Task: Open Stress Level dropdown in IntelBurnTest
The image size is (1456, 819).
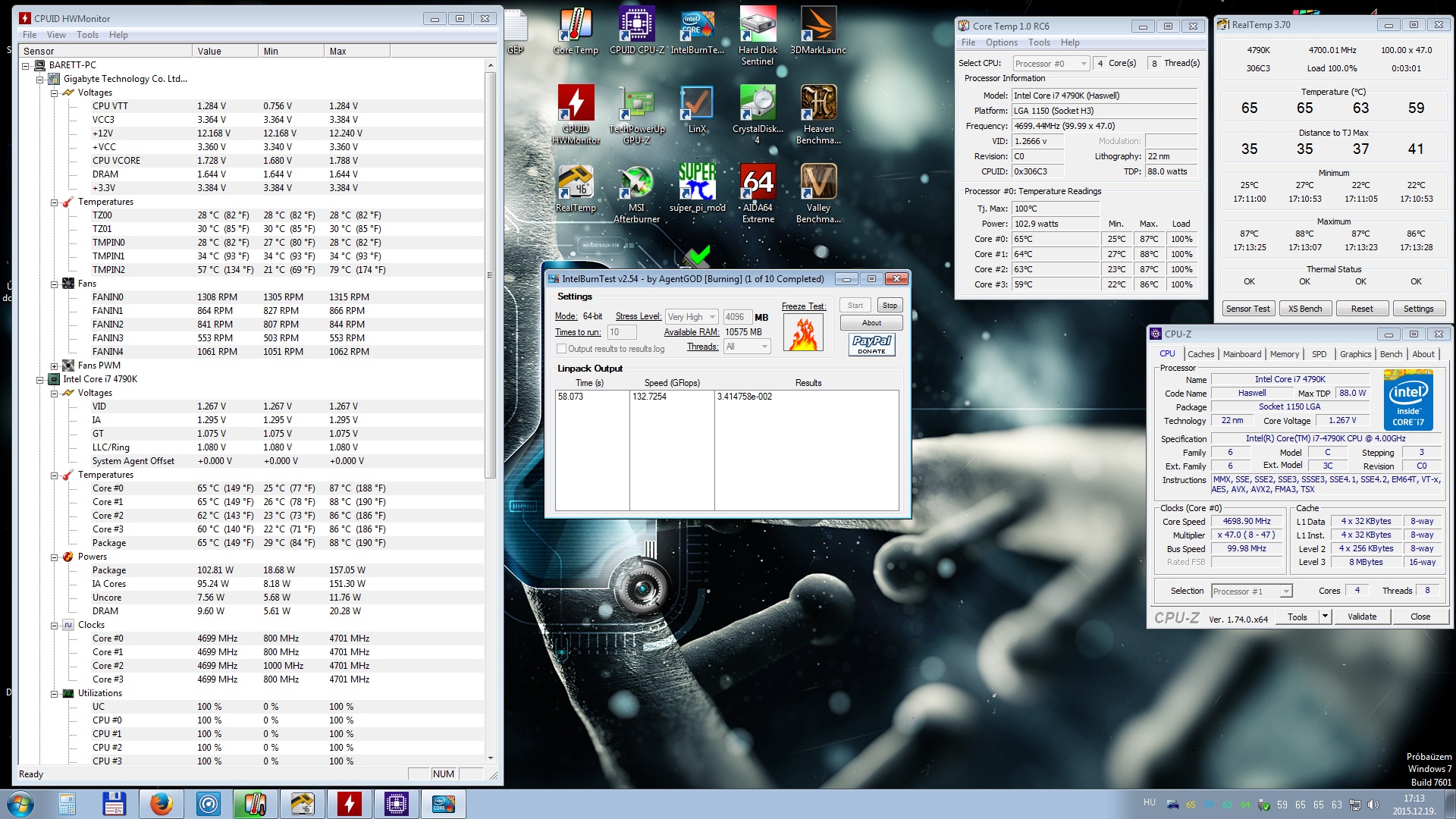Action: pos(692,317)
